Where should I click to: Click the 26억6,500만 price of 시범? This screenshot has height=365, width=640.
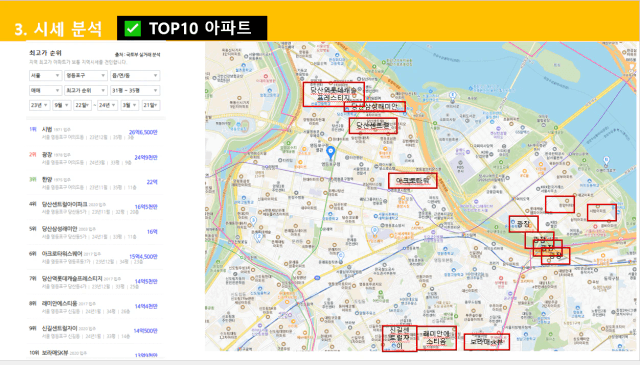143,132
